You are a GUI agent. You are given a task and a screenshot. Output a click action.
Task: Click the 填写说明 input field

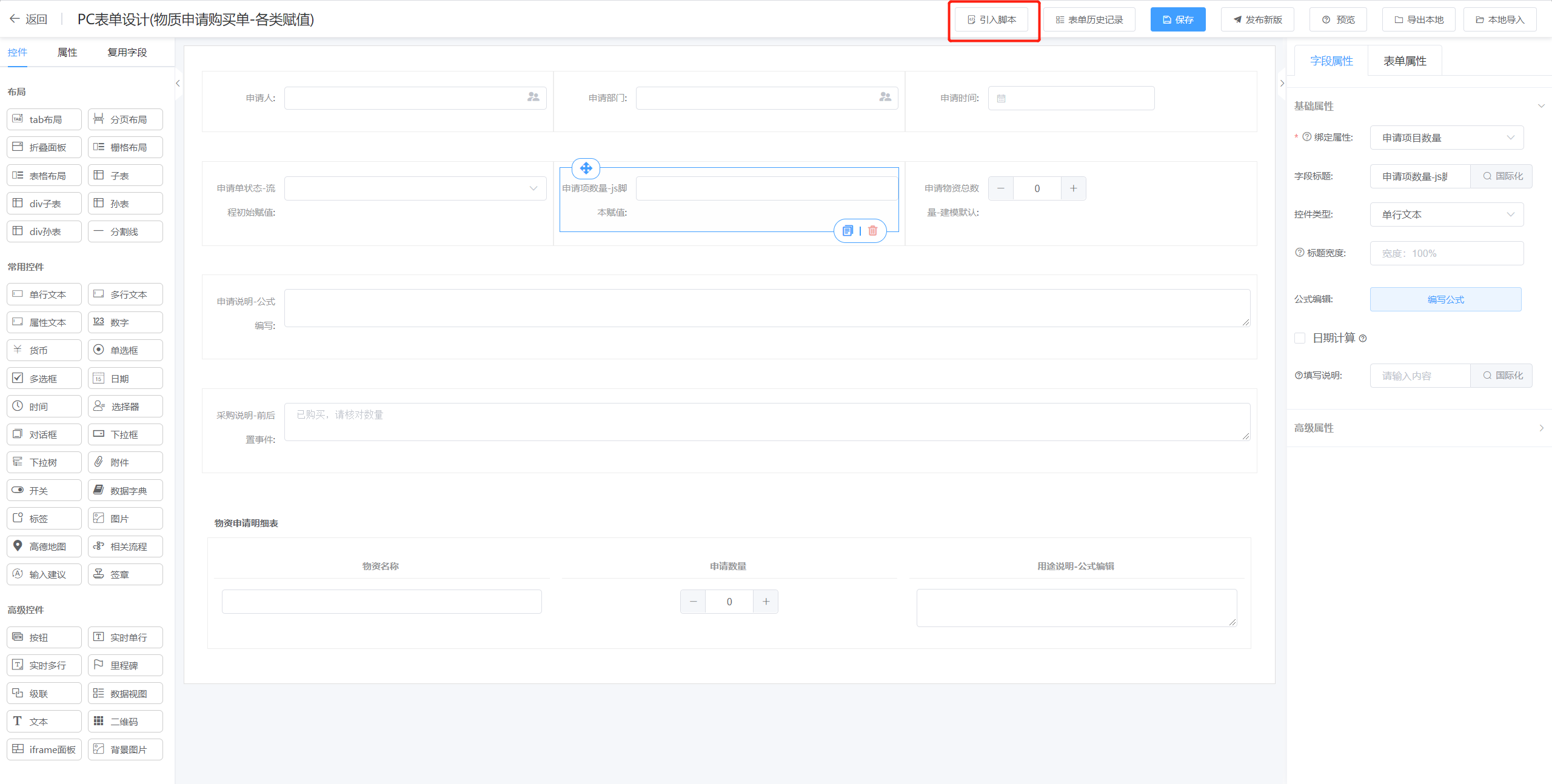pyautogui.click(x=1420, y=376)
